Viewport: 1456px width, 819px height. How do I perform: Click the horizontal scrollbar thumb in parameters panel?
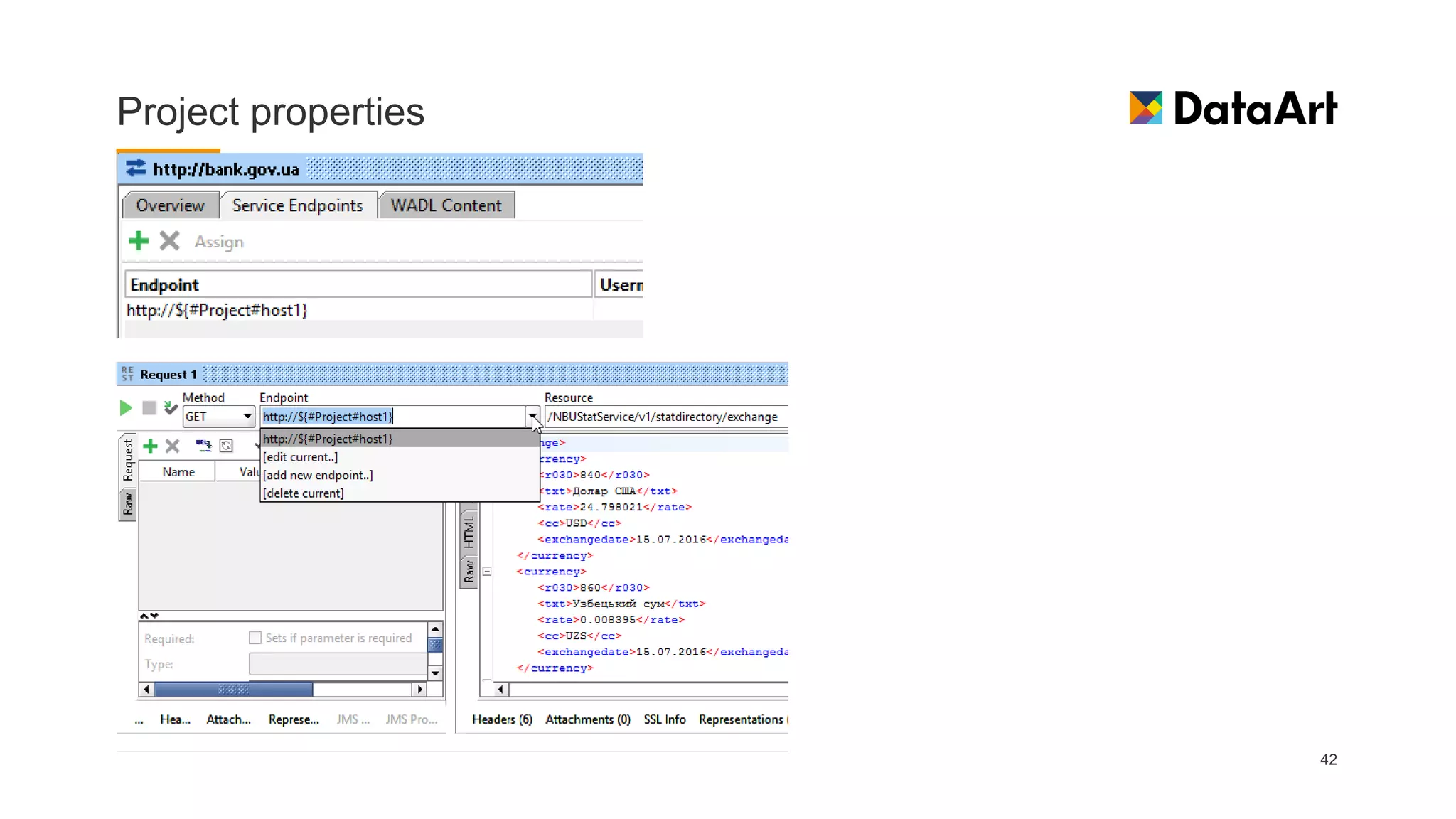(x=234, y=690)
